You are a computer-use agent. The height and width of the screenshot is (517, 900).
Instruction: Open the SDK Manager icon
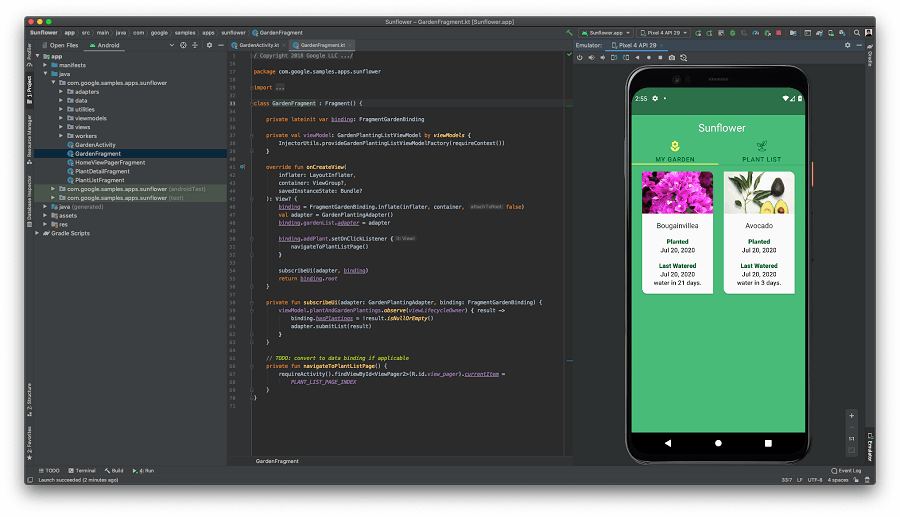pyautogui.click(x=843, y=33)
